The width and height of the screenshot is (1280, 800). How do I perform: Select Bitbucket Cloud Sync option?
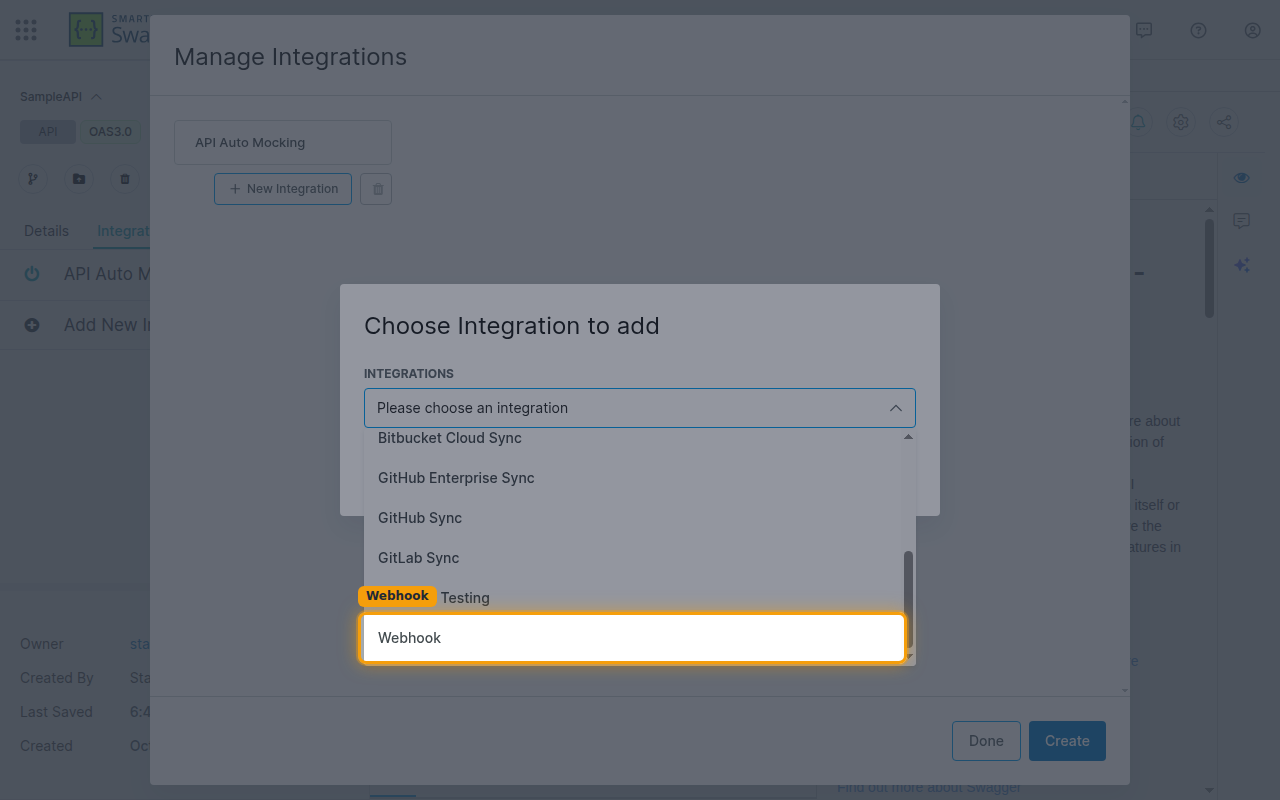coord(633,438)
